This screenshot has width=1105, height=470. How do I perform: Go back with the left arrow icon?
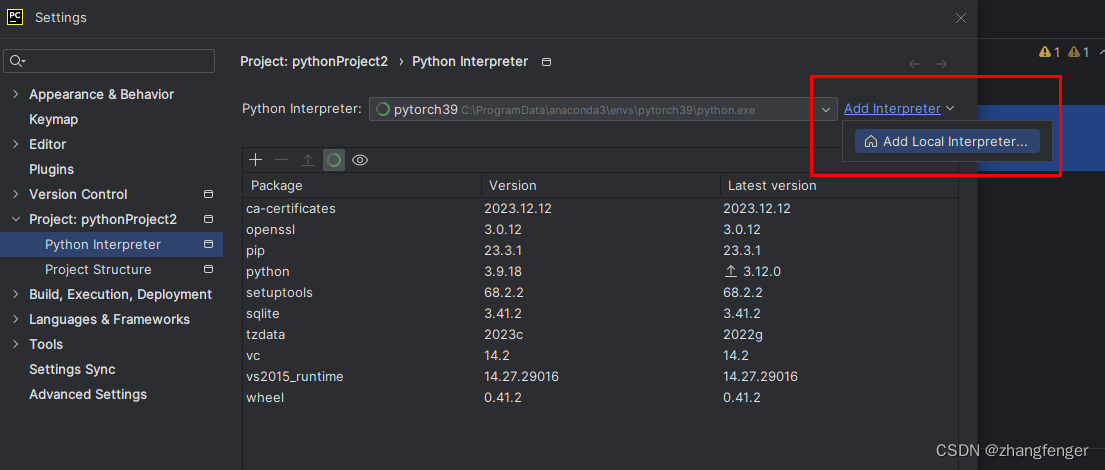tap(915, 64)
